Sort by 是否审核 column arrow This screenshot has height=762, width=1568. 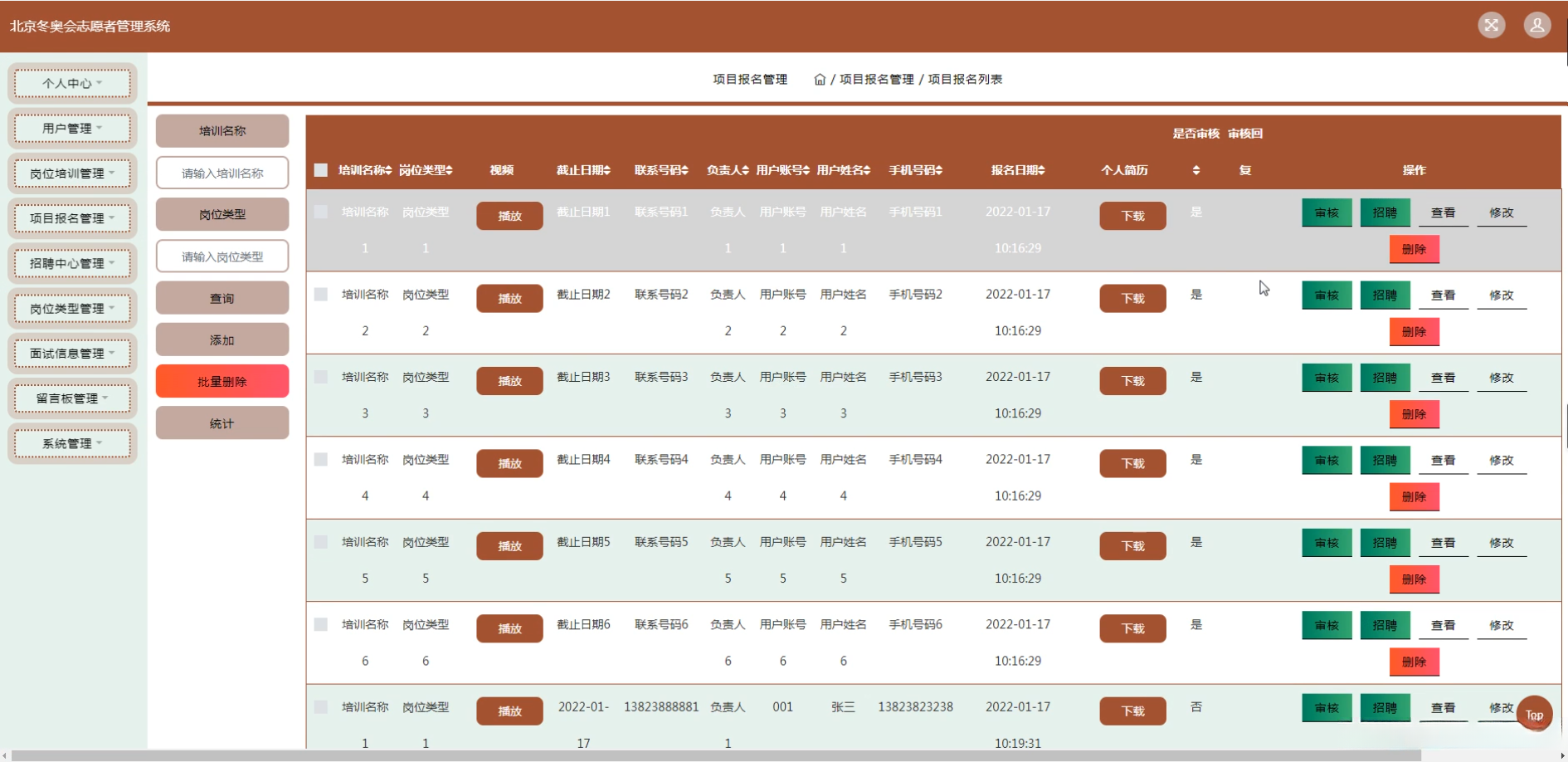pos(1196,170)
